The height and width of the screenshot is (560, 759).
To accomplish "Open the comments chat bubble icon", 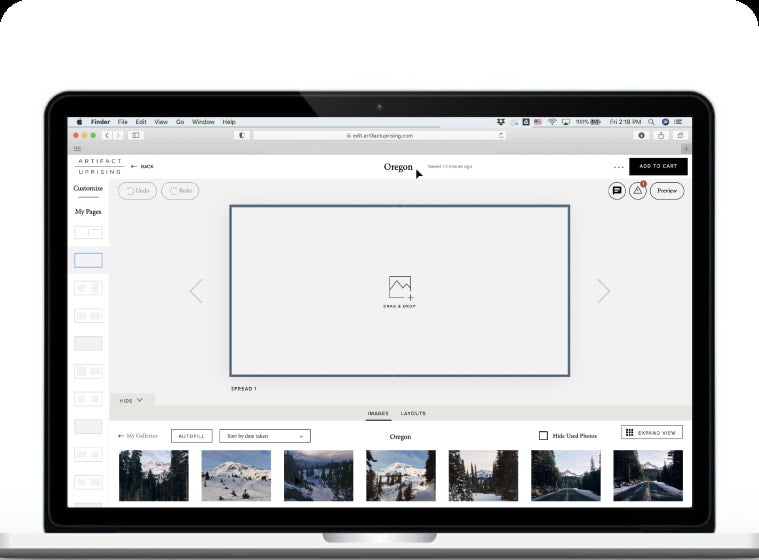I will [617, 191].
